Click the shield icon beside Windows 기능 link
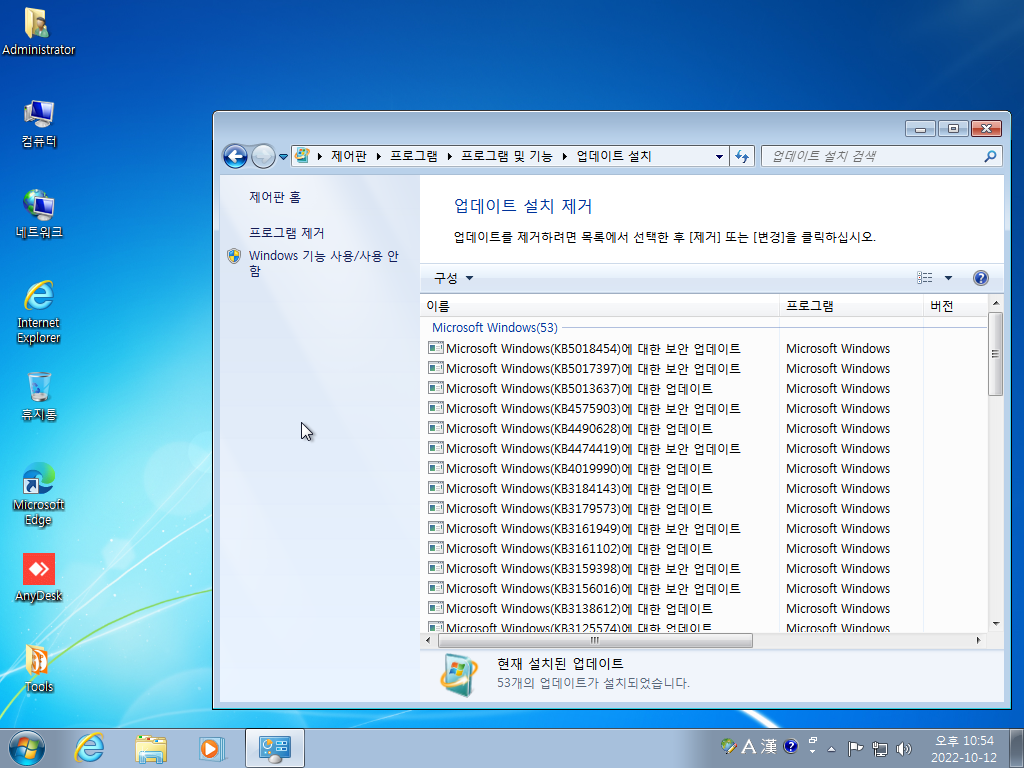This screenshot has height=768, width=1024. pos(234,256)
